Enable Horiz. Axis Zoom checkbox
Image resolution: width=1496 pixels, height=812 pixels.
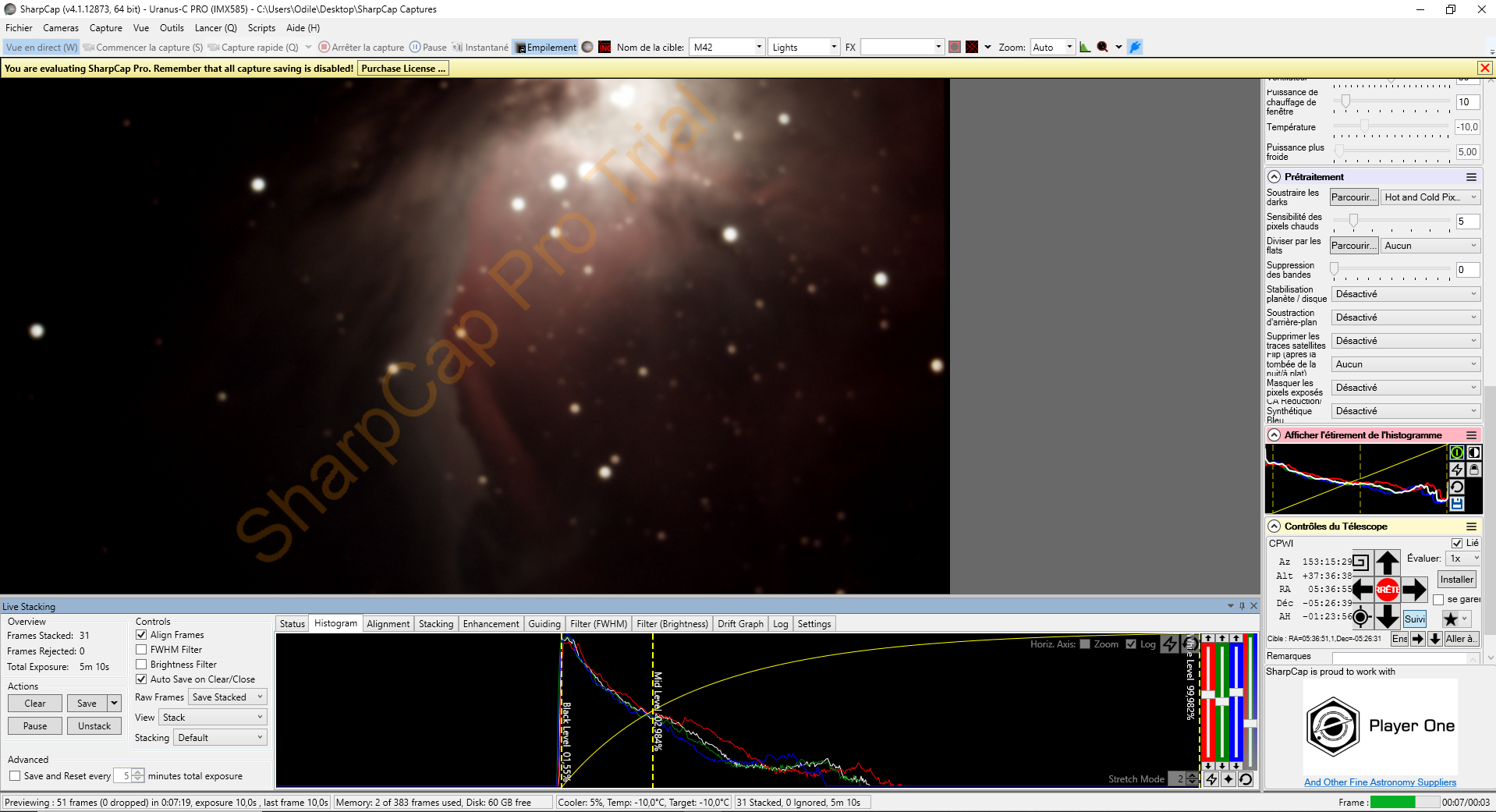[x=1085, y=644]
